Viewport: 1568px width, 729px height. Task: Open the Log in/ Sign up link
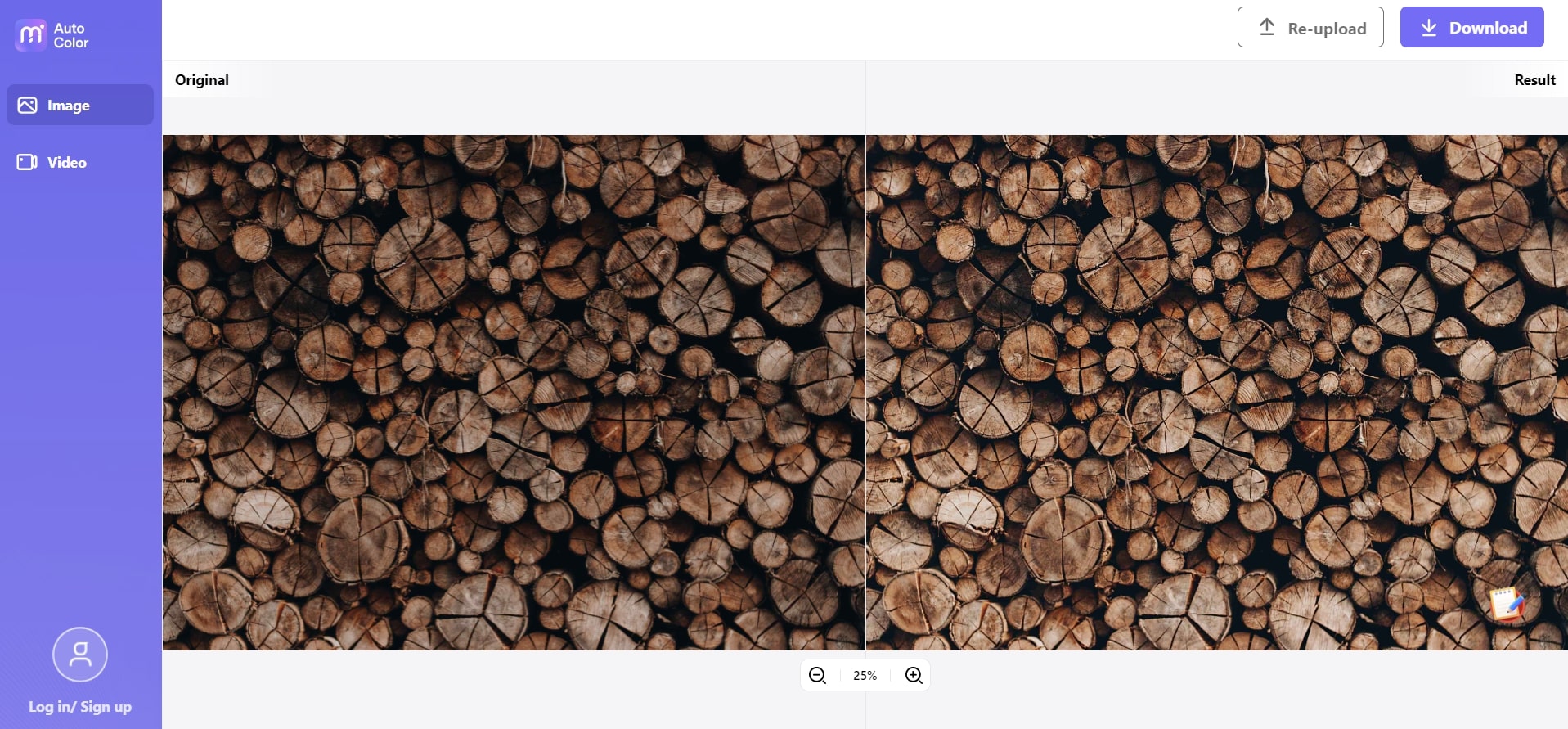tap(80, 707)
